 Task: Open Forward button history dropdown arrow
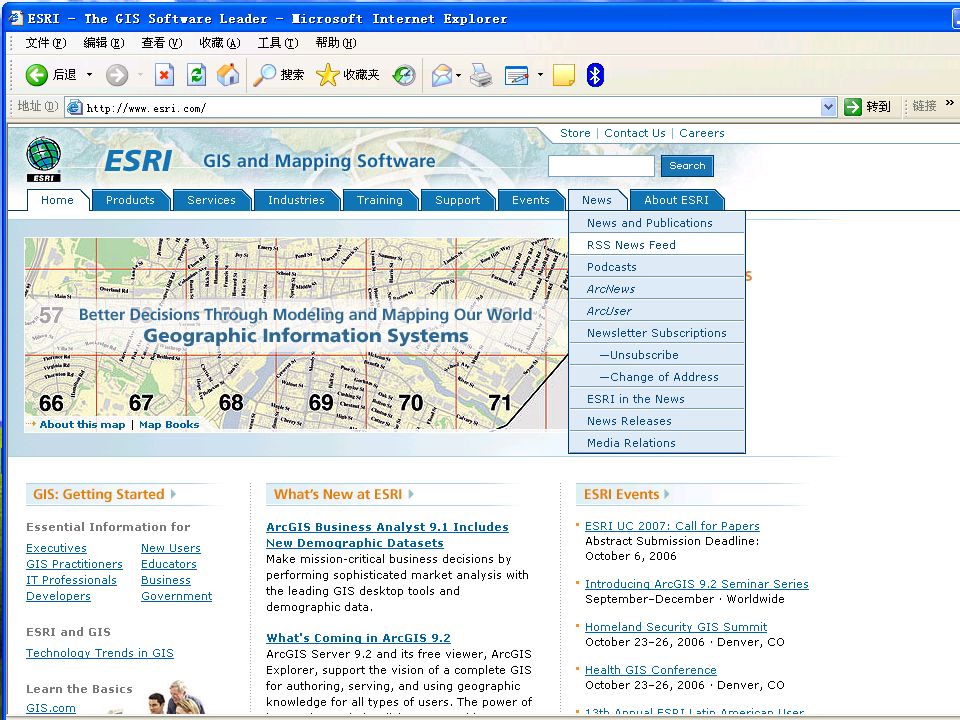coord(140,75)
